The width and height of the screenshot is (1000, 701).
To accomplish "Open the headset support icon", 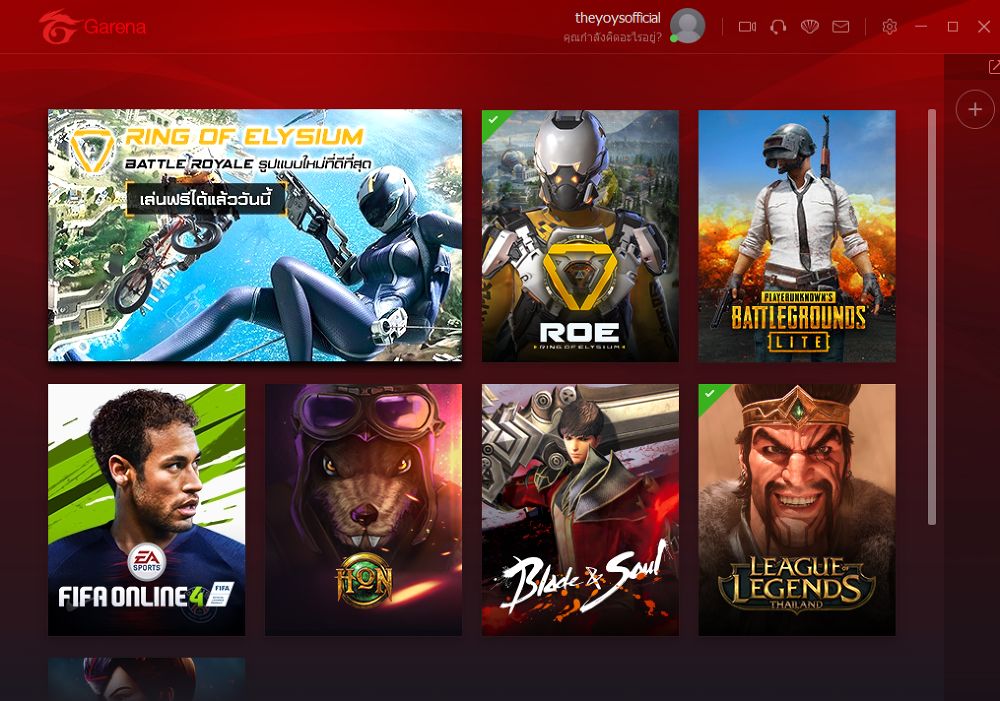I will tap(777, 27).
